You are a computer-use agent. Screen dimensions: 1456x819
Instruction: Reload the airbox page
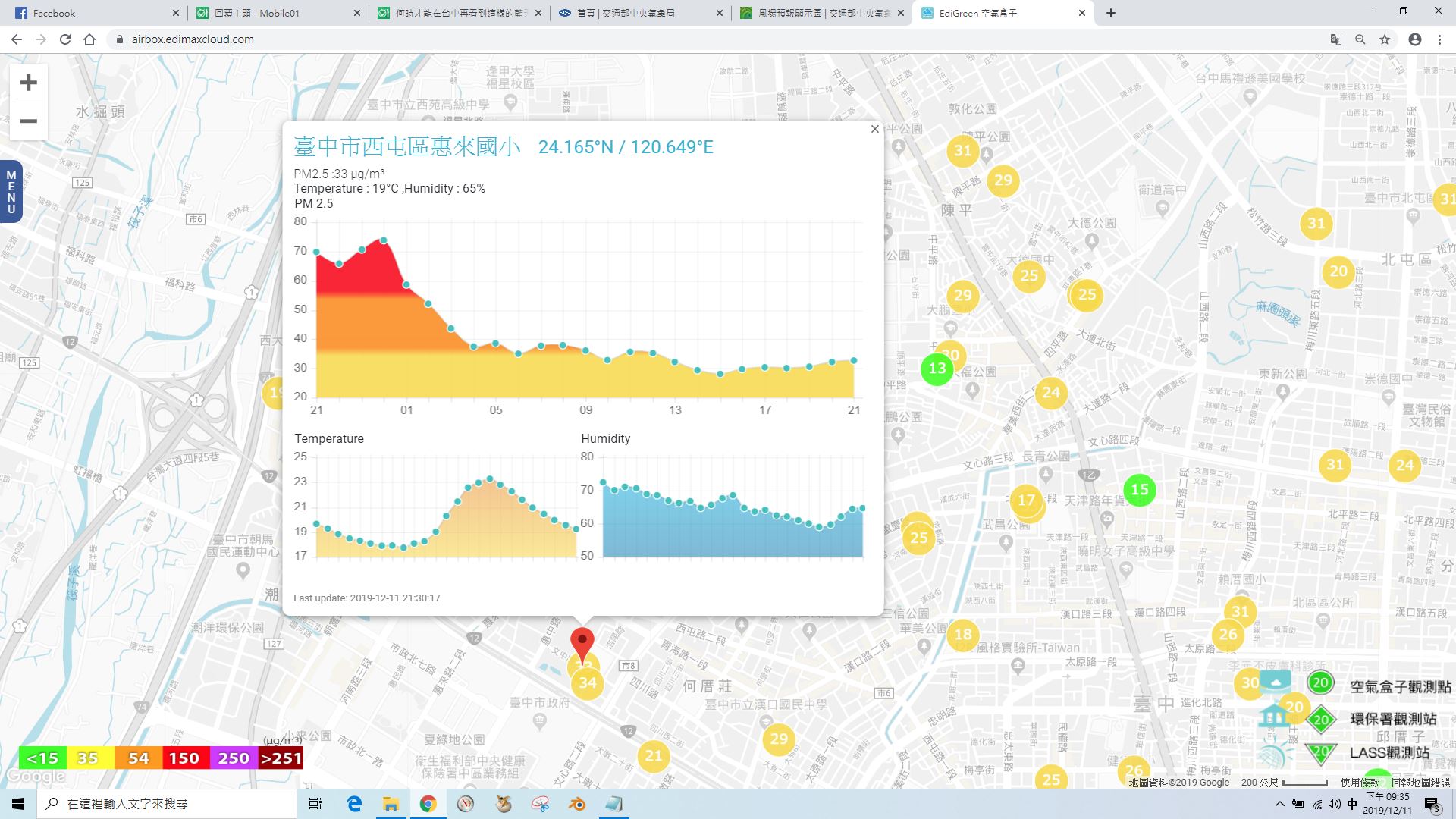pos(65,39)
